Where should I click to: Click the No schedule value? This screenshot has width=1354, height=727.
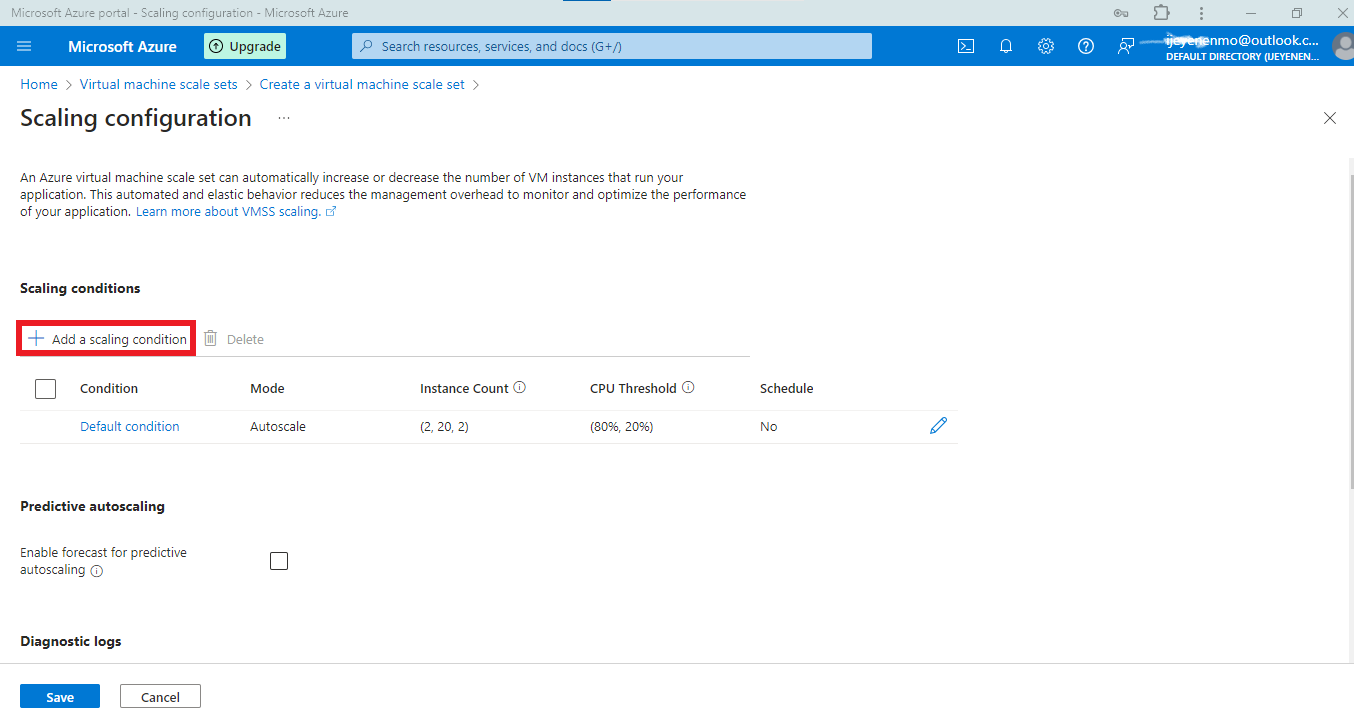[x=768, y=426]
